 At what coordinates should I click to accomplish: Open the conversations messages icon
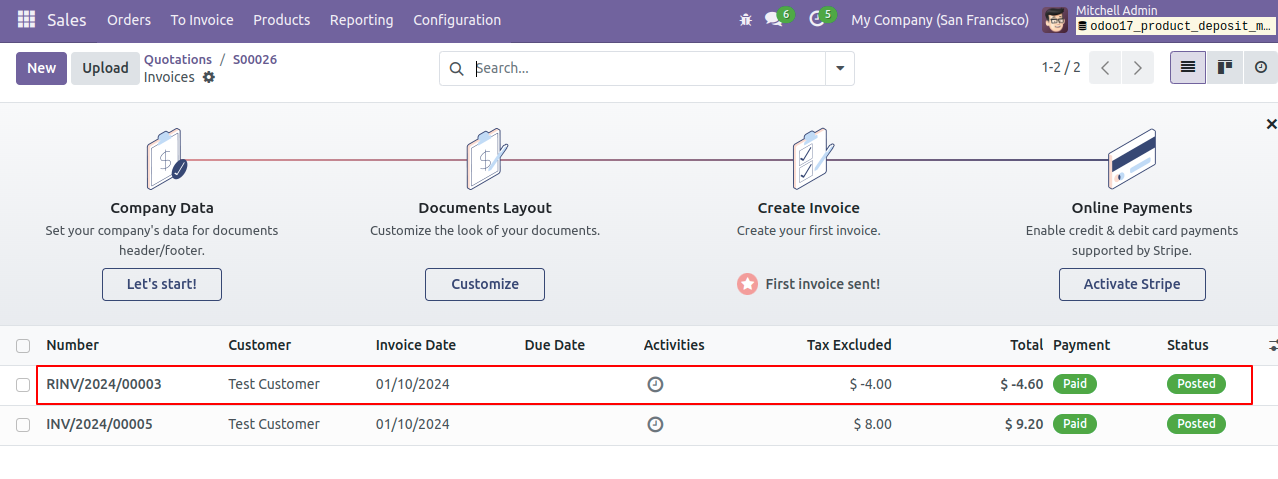[x=773, y=20]
